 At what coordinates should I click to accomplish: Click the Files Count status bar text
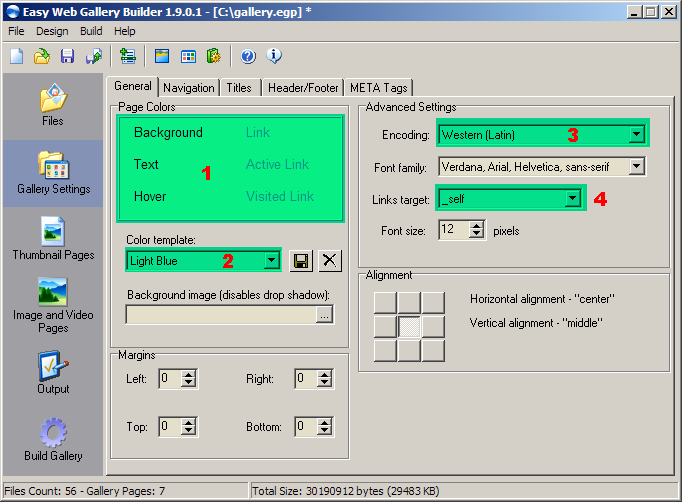[85, 491]
